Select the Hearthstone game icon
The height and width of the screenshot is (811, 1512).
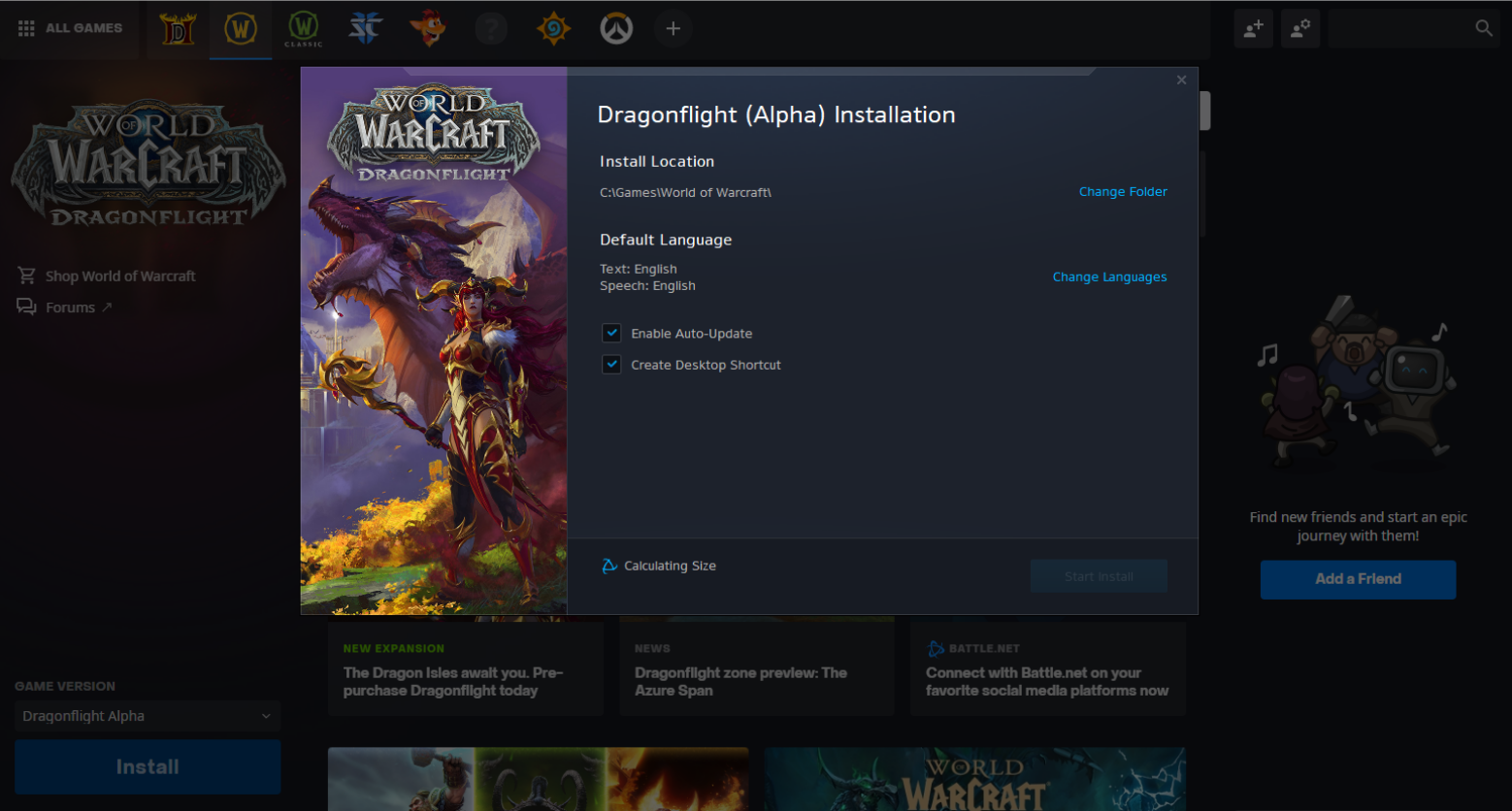[x=553, y=29]
